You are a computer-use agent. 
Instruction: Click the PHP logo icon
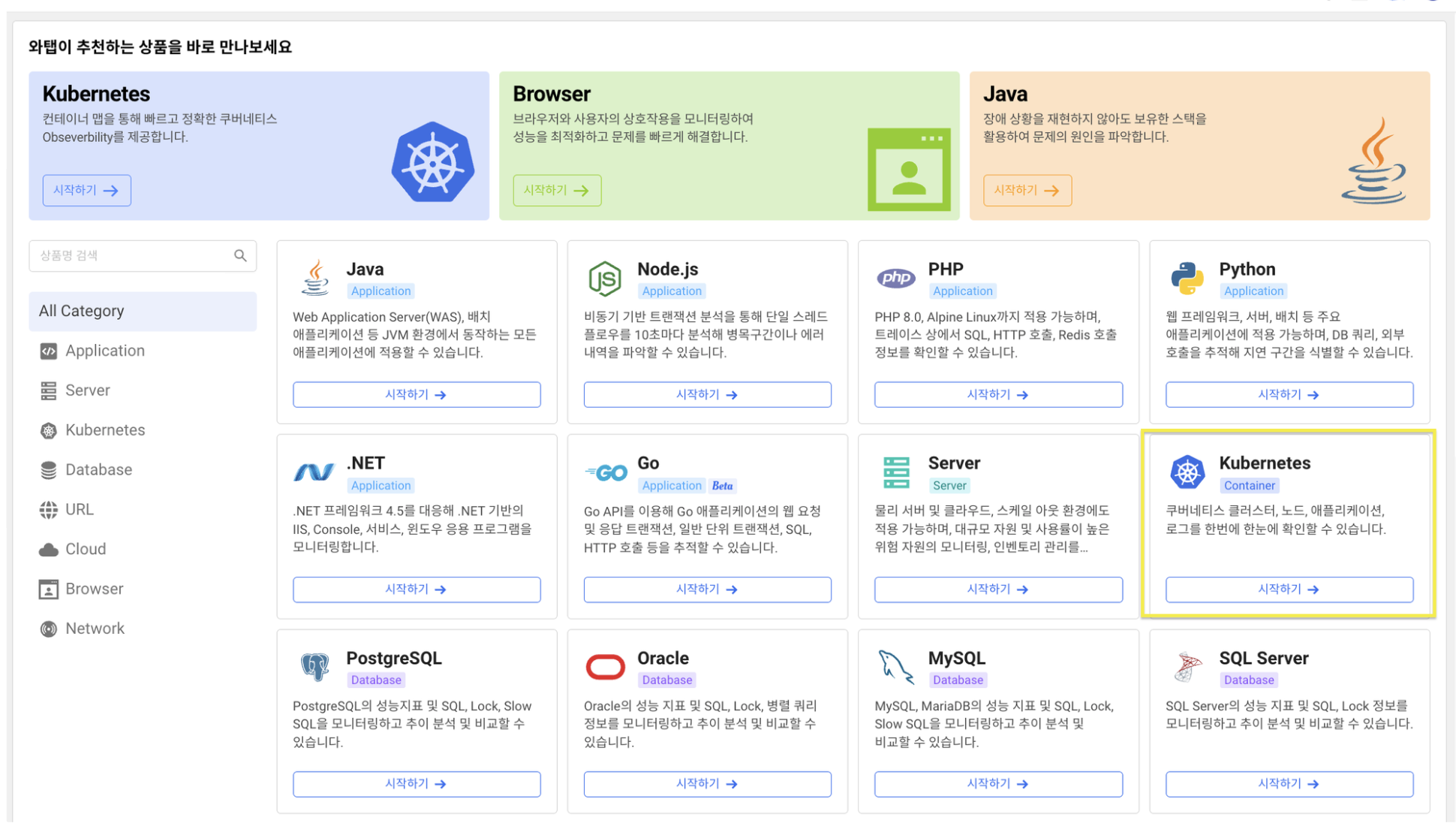[x=895, y=279]
